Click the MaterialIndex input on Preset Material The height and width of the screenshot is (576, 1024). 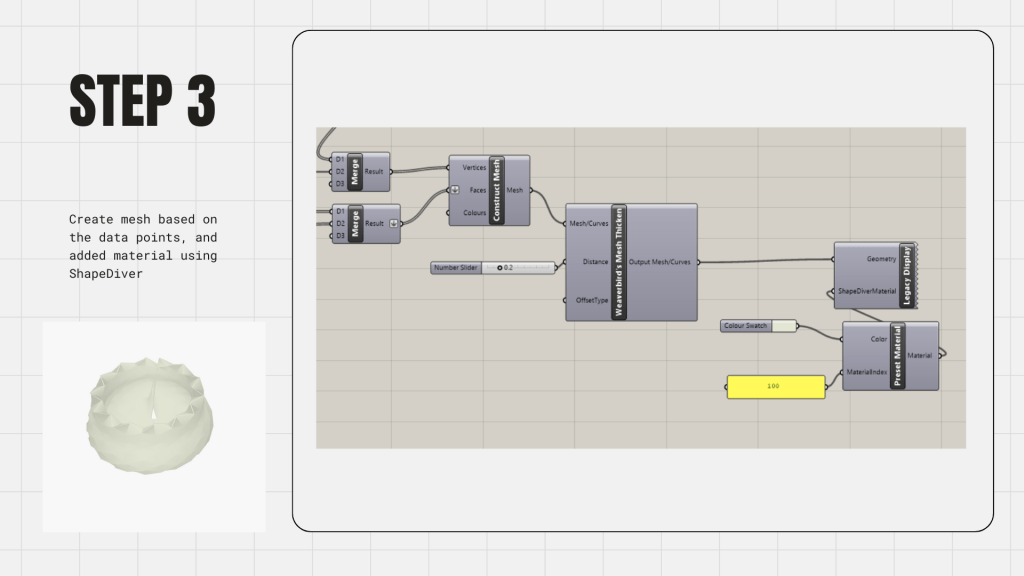click(x=866, y=372)
